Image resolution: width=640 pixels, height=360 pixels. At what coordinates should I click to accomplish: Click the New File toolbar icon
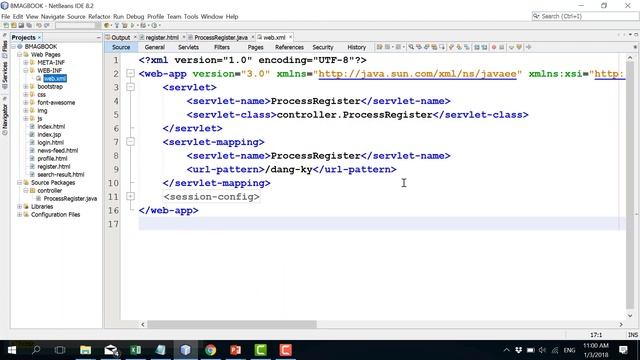(x=6, y=25)
